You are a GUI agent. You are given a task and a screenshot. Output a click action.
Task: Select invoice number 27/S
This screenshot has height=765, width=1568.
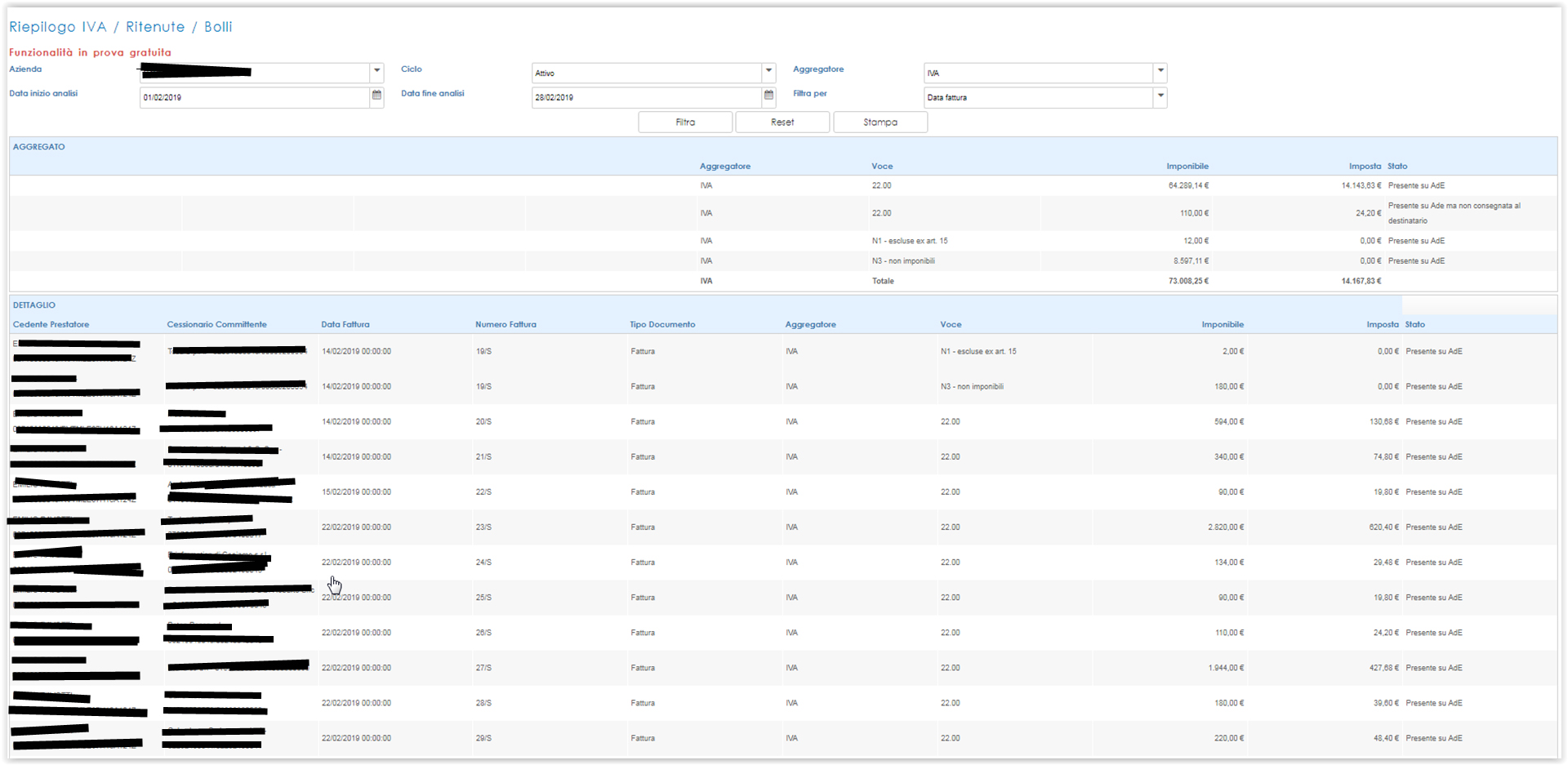point(483,668)
